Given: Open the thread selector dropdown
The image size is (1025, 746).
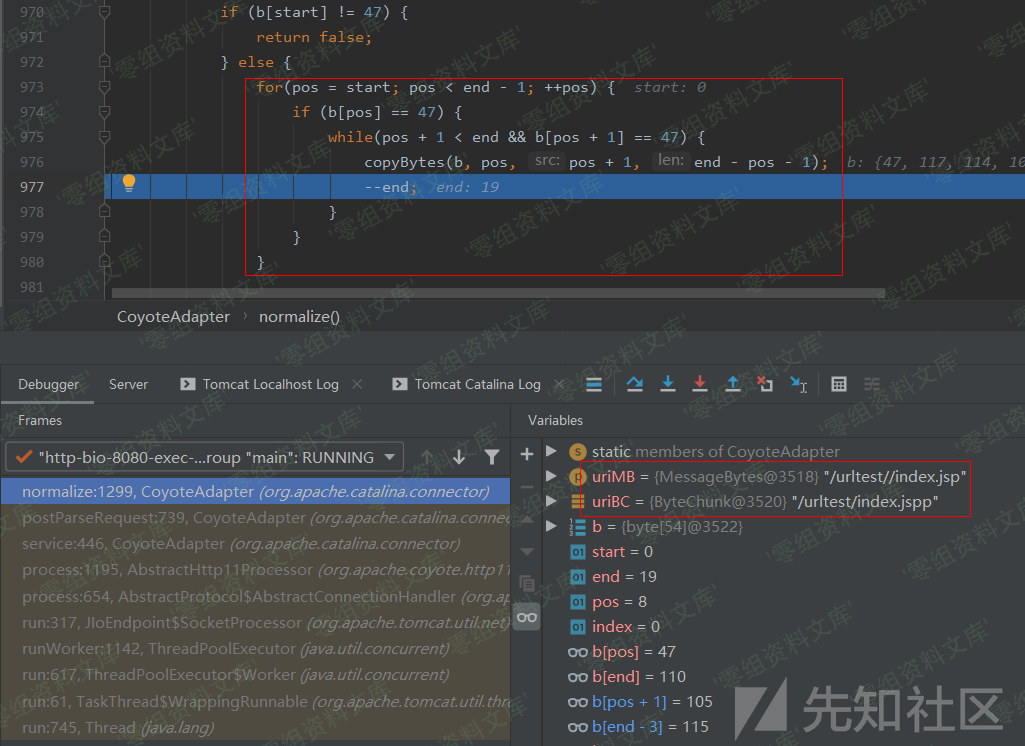Looking at the screenshot, I should [x=204, y=457].
